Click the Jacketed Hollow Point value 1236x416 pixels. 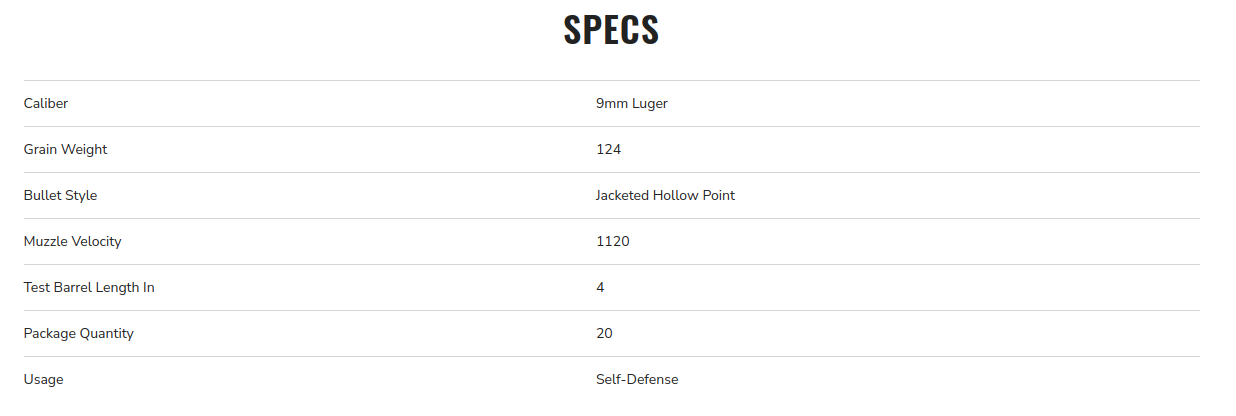tap(666, 195)
